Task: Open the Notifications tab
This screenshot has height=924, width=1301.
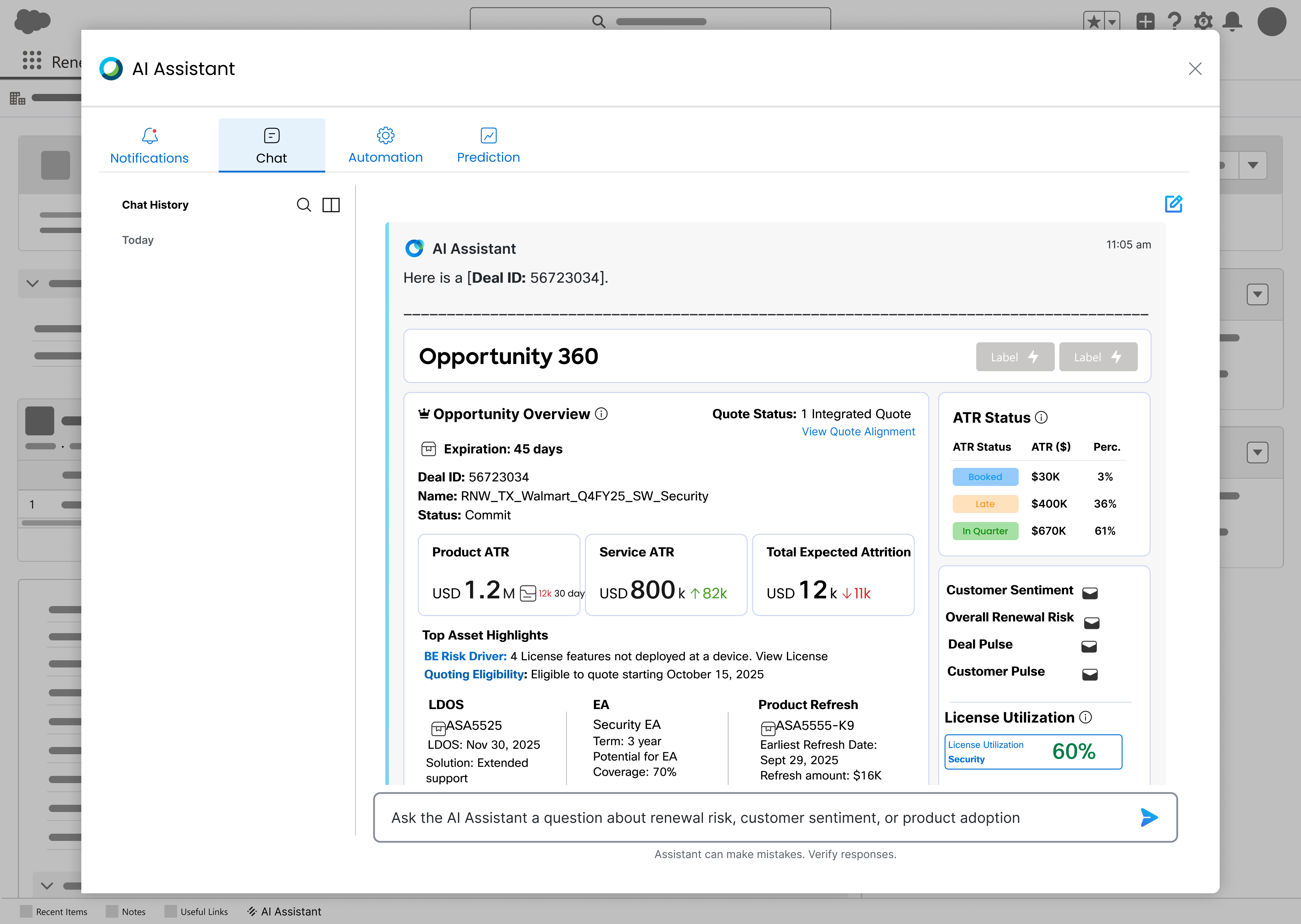Action: (x=149, y=146)
